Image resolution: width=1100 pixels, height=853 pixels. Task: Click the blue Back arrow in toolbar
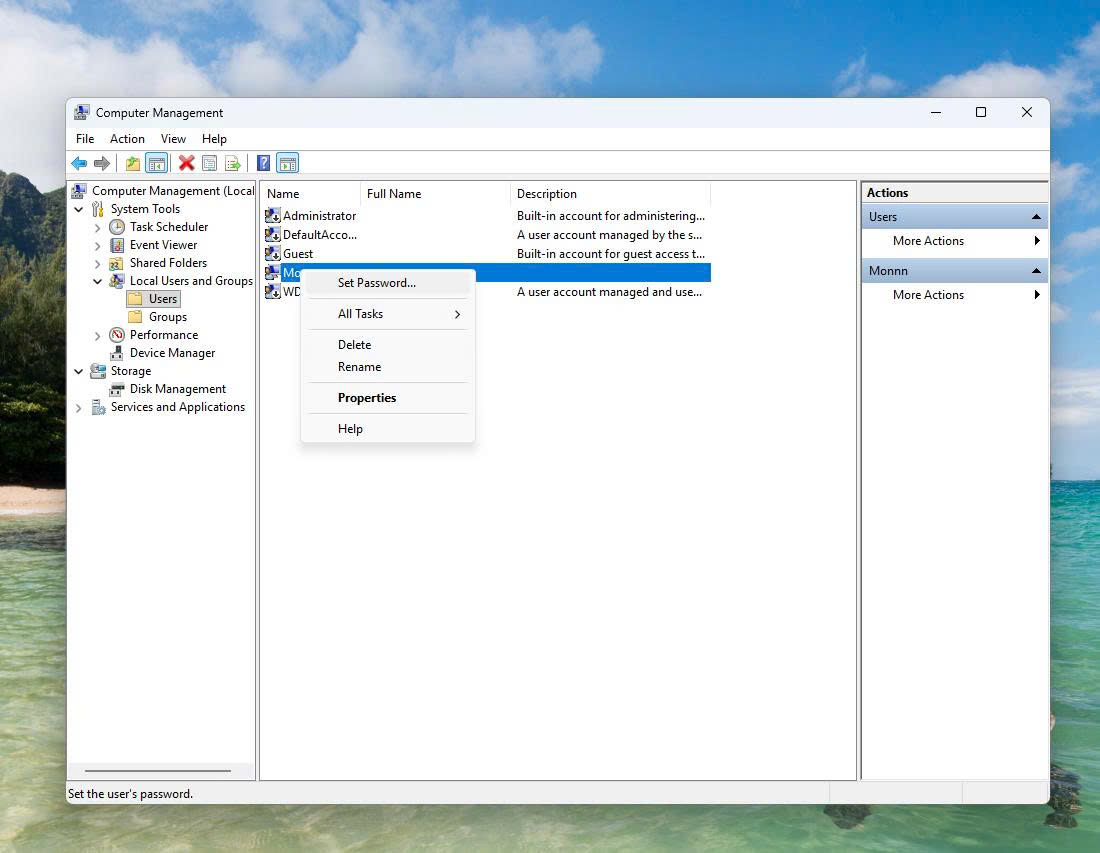(x=79, y=163)
